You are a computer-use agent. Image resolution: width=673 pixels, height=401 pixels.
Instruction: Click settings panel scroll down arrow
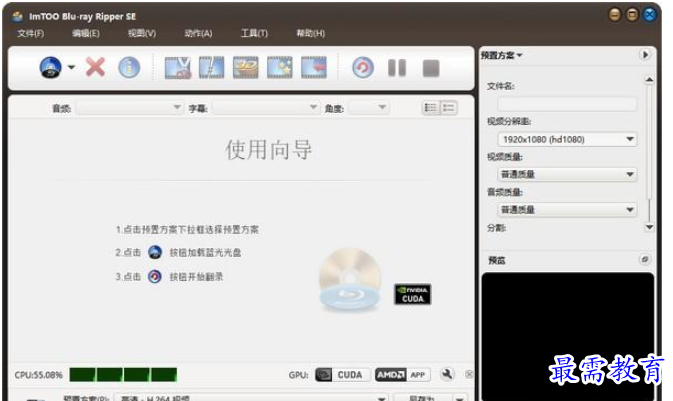[649, 227]
